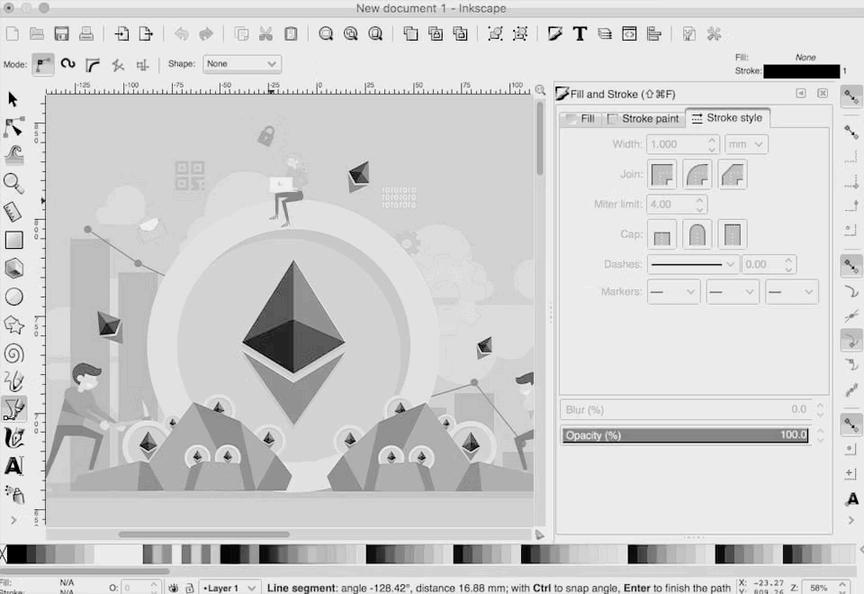Open the Shape dropdown
Viewport: 864px width, 594px height.
click(x=242, y=64)
